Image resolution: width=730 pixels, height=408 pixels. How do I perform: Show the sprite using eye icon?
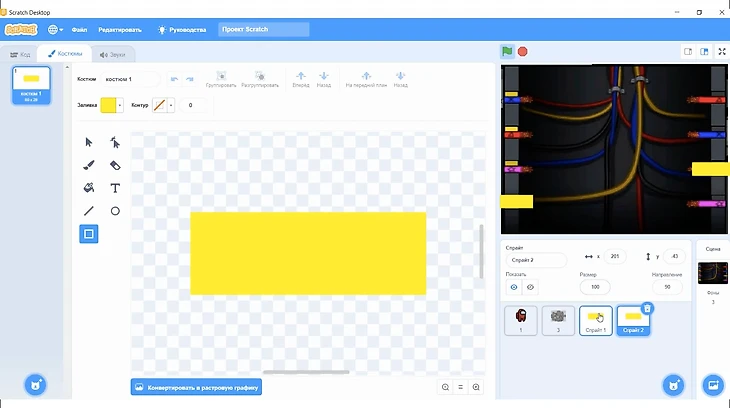[x=514, y=287]
